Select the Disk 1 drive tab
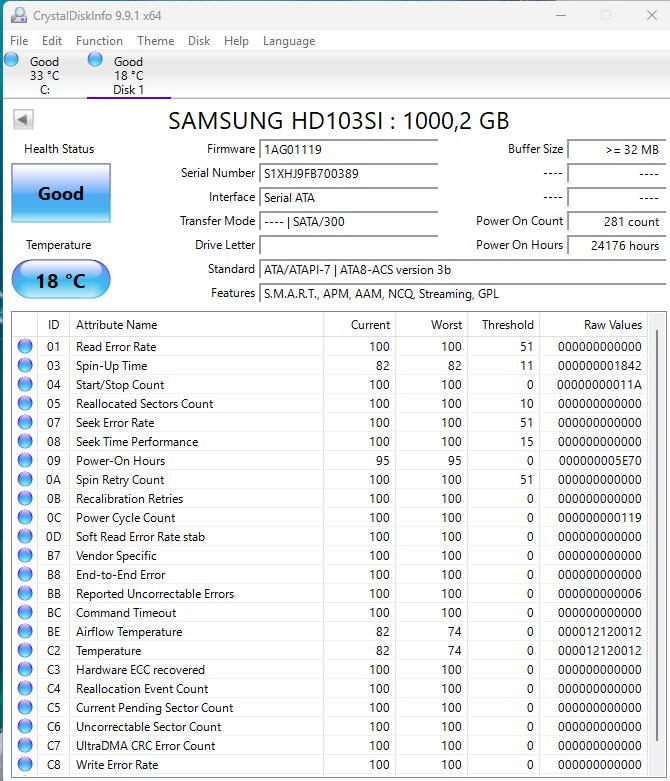Screen dimensions: 670x781 [129, 75]
